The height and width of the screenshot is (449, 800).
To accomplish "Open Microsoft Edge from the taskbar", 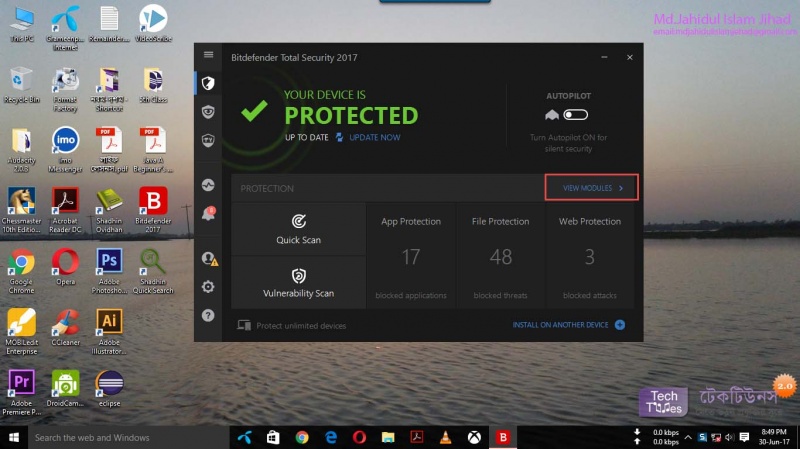I will click(331, 437).
